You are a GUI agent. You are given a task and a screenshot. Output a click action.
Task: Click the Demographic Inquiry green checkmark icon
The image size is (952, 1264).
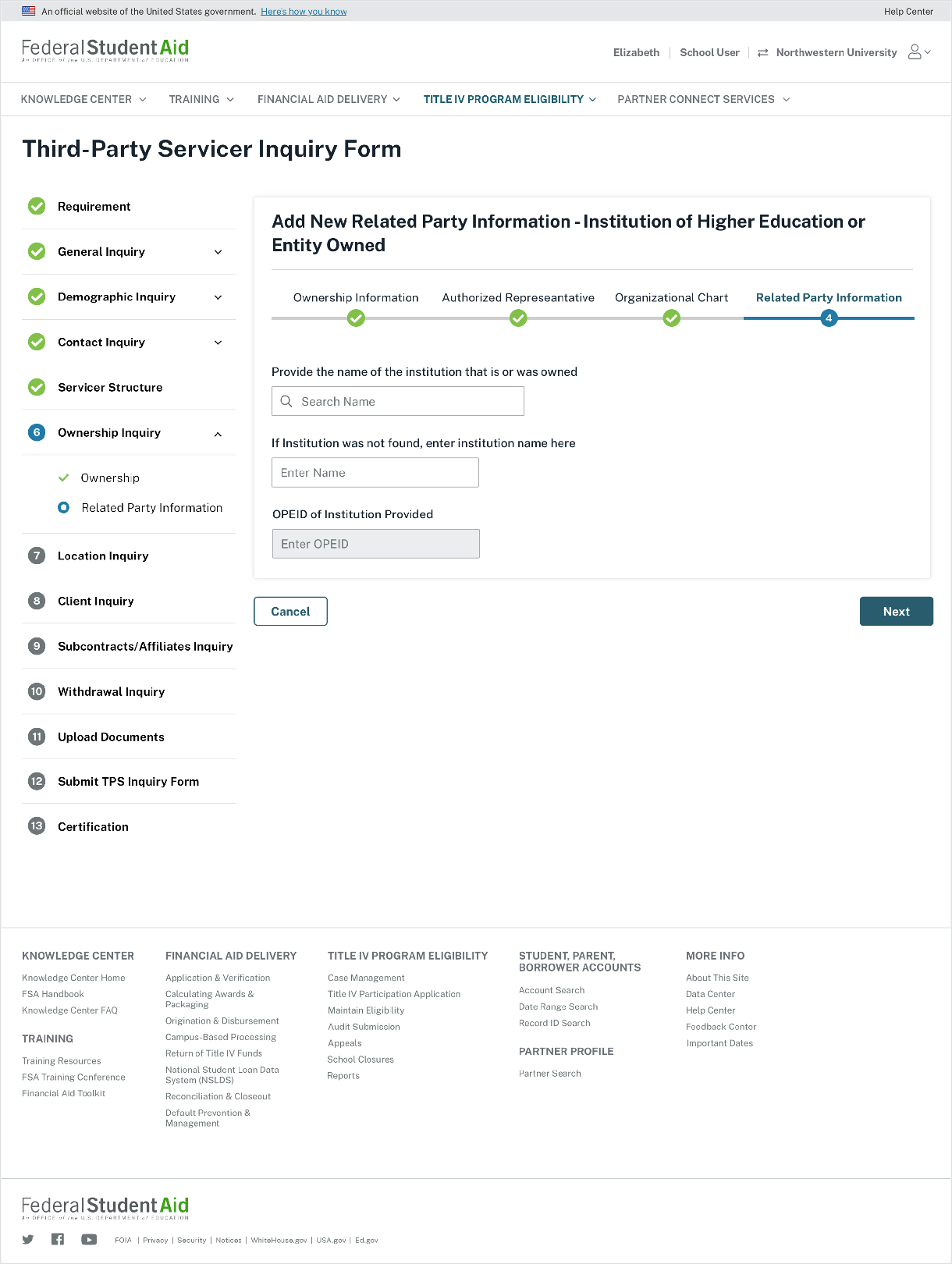pyautogui.click(x=37, y=296)
